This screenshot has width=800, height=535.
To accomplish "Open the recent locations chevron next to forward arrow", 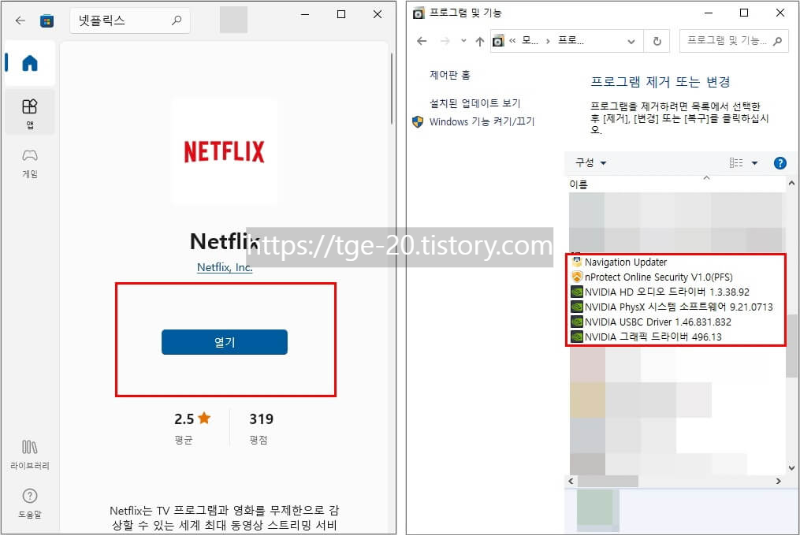I will (463, 41).
